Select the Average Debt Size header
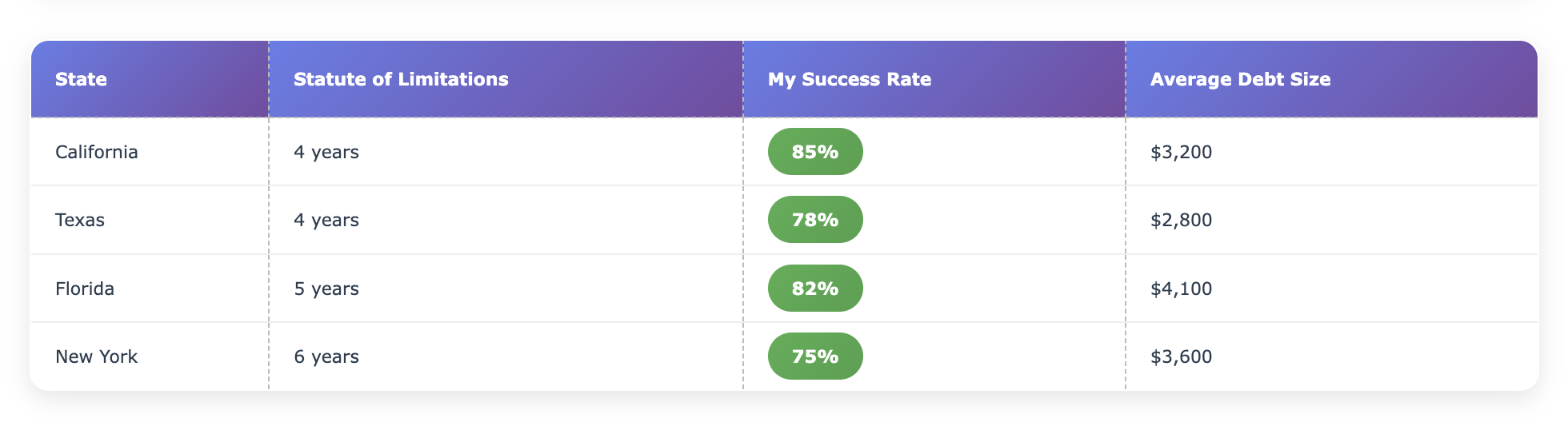1568x430 pixels. click(1332, 79)
